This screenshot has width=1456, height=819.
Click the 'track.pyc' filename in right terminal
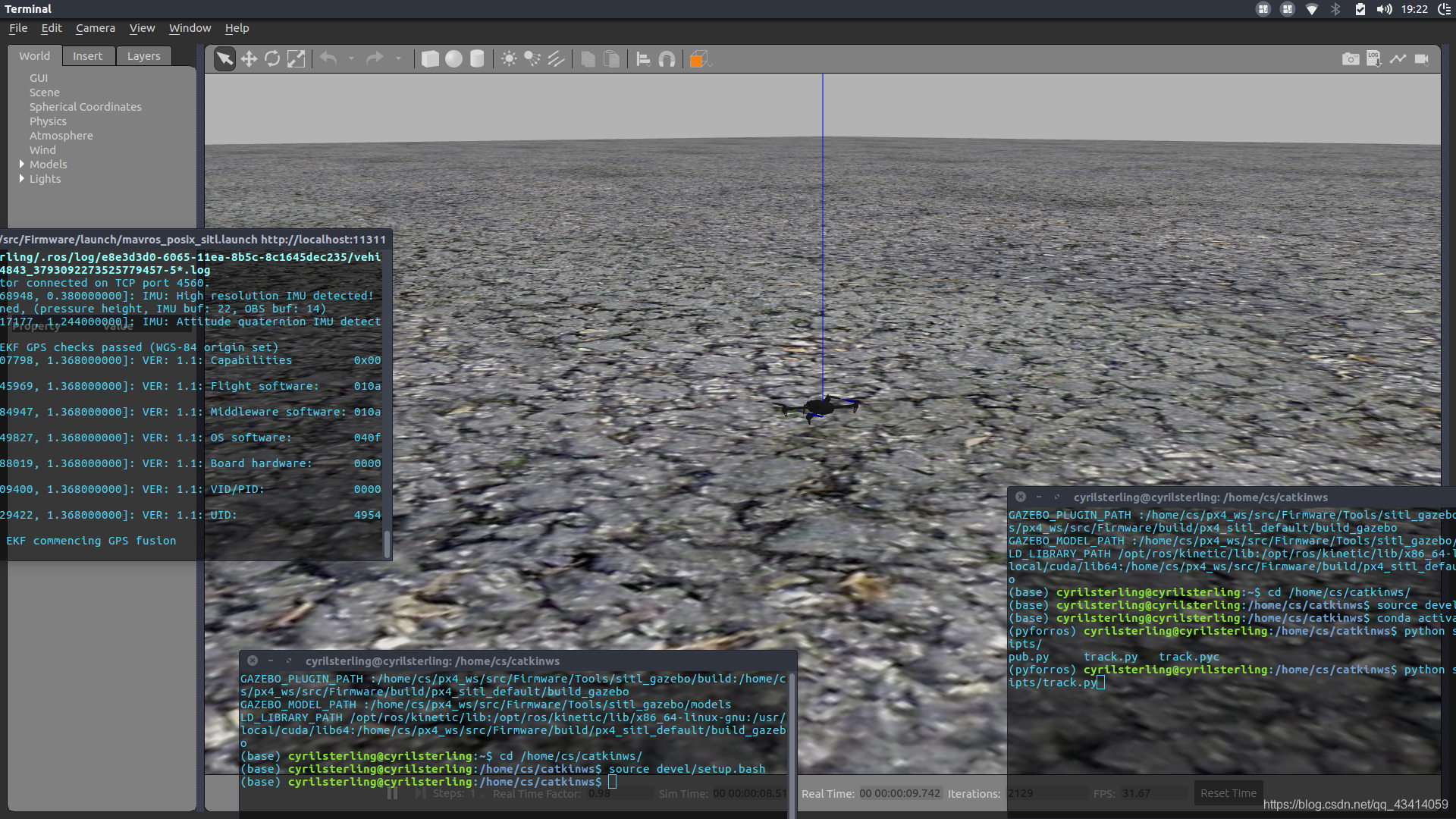pos(1189,657)
